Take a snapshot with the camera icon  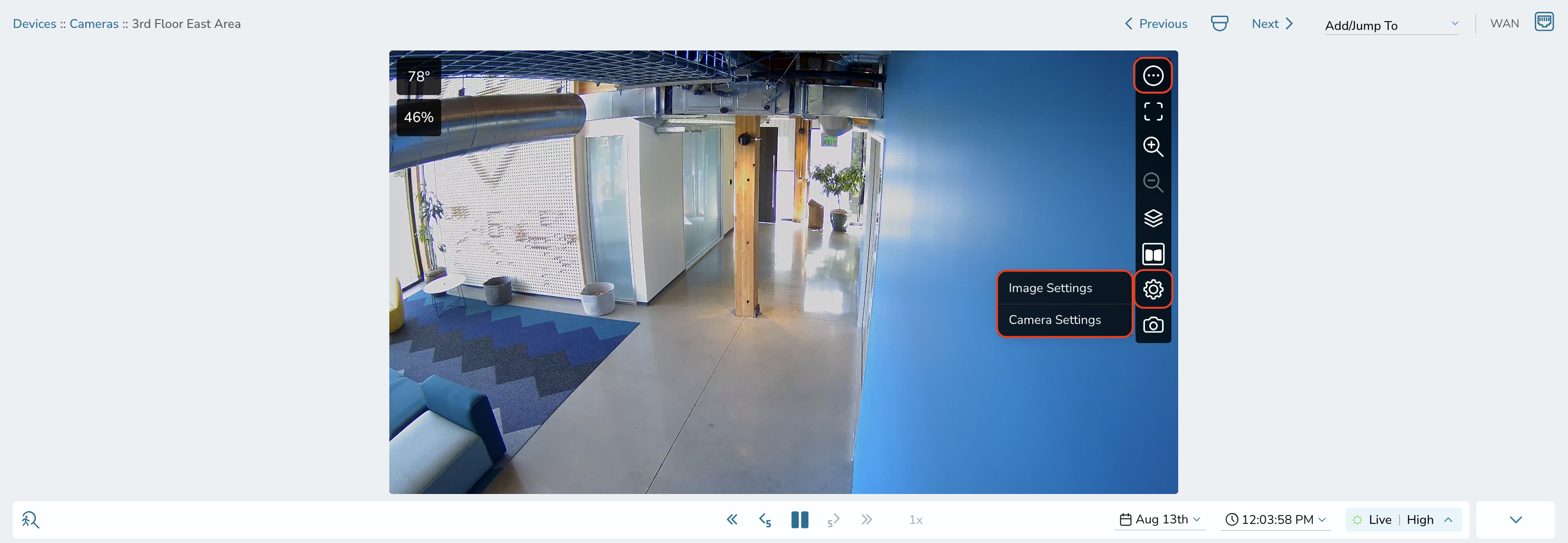click(x=1153, y=325)
